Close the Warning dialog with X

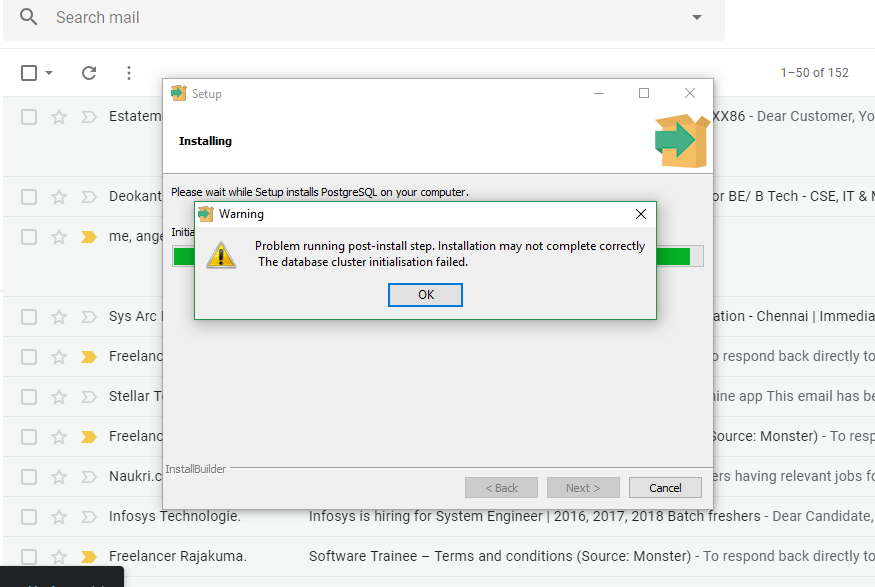641,214
